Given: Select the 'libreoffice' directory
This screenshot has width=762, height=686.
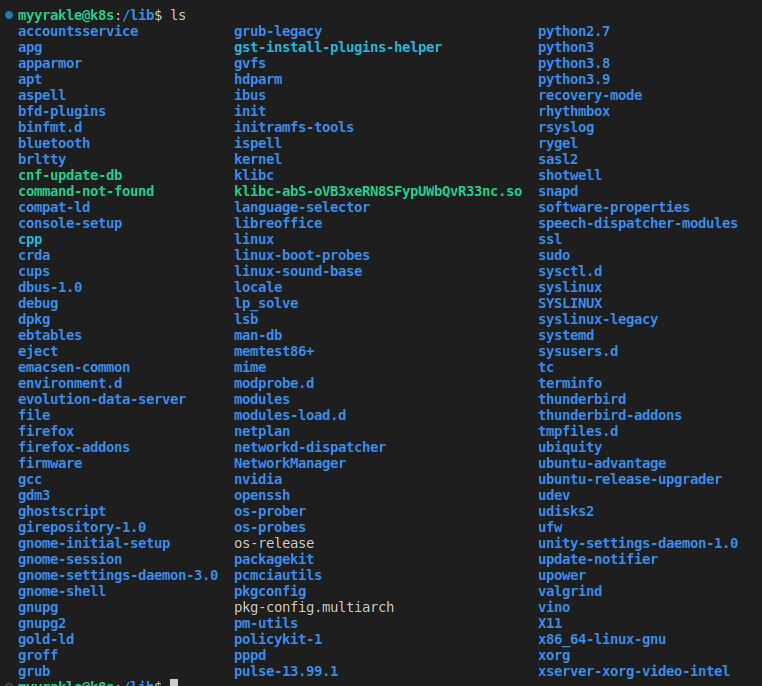Looking at the screenshot, I should (278, 223).
